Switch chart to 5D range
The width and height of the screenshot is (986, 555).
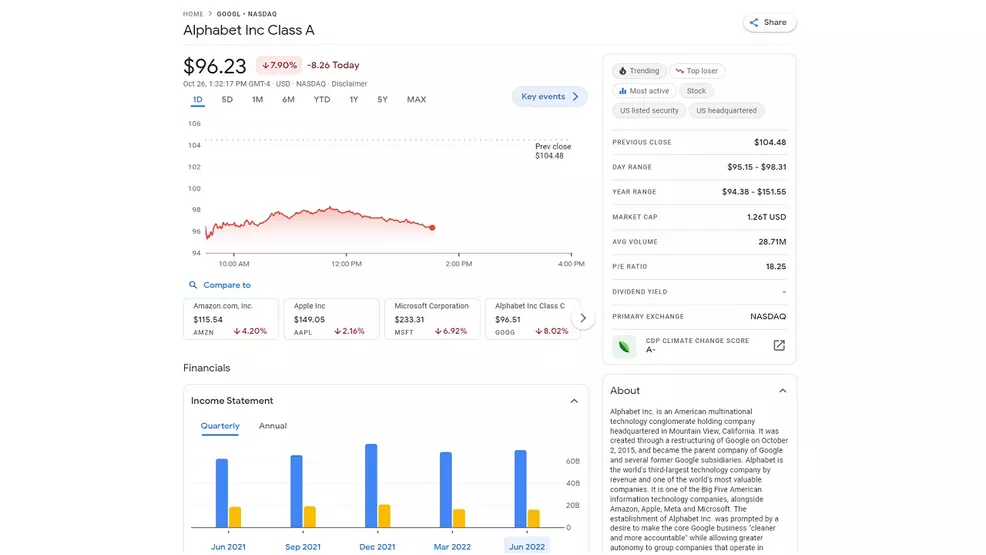(x=227, y=99)
